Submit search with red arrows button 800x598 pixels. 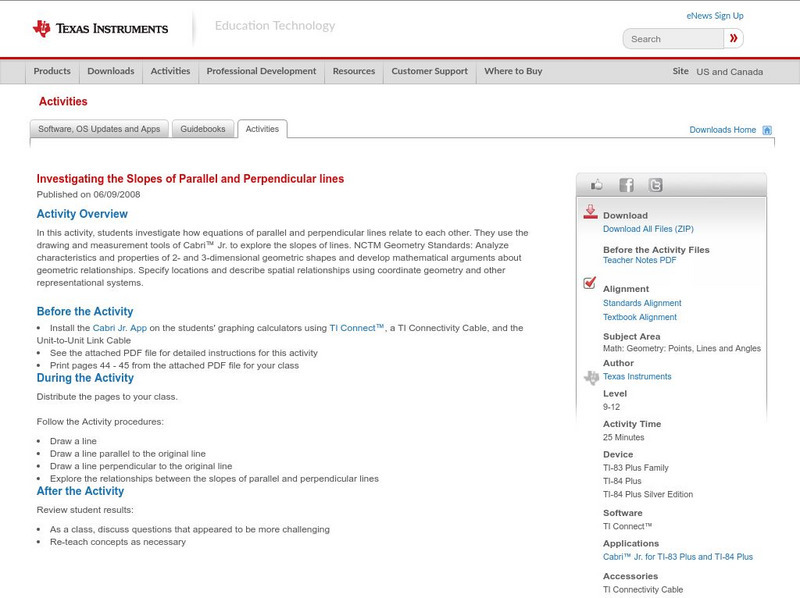[x=734, y=38]
